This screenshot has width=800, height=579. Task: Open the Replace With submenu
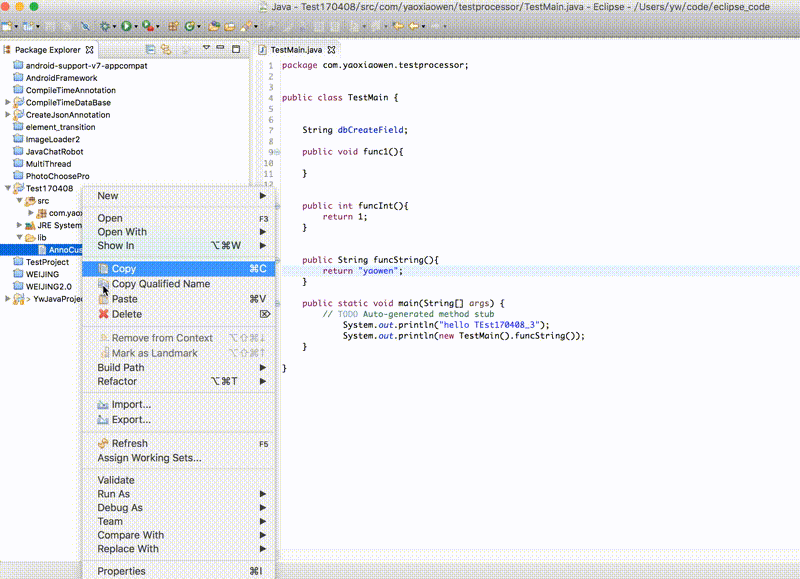coord(179,549)
